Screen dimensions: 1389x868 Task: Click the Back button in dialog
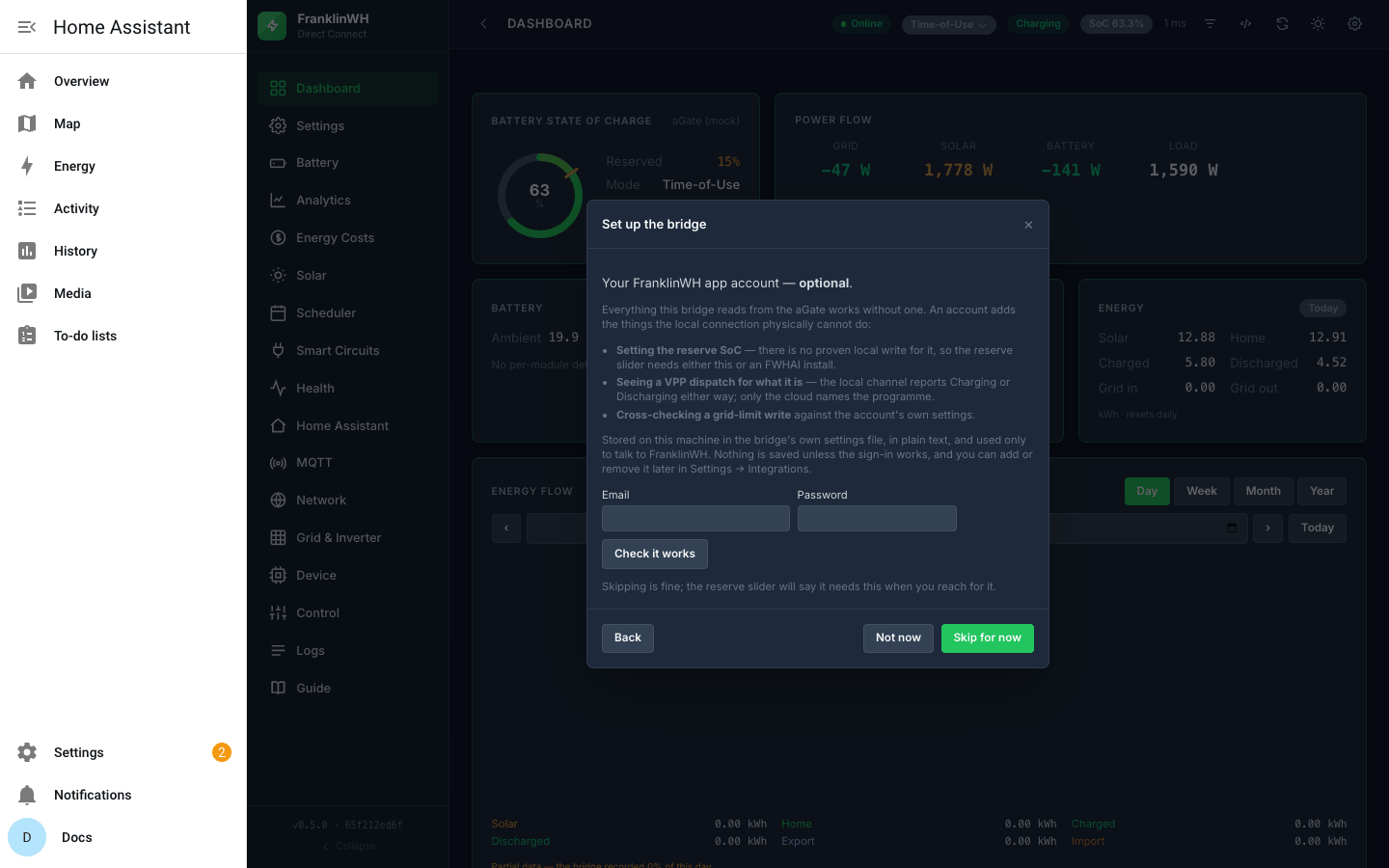click(628, 638)
